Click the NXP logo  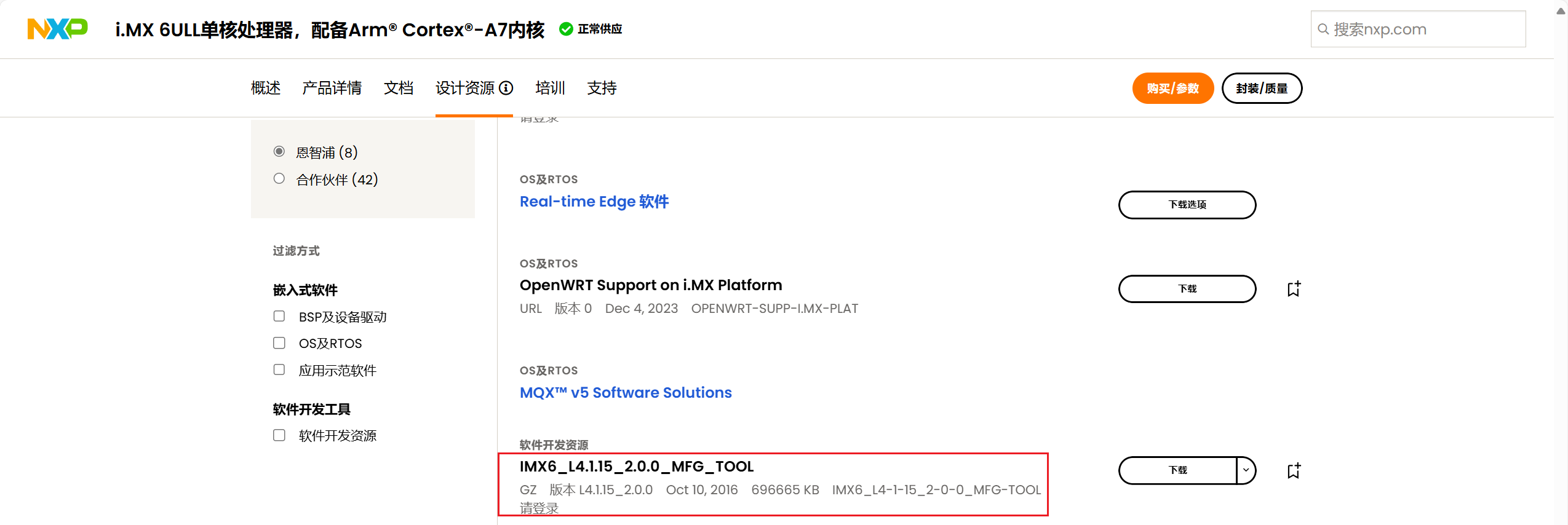click(57, 29)
